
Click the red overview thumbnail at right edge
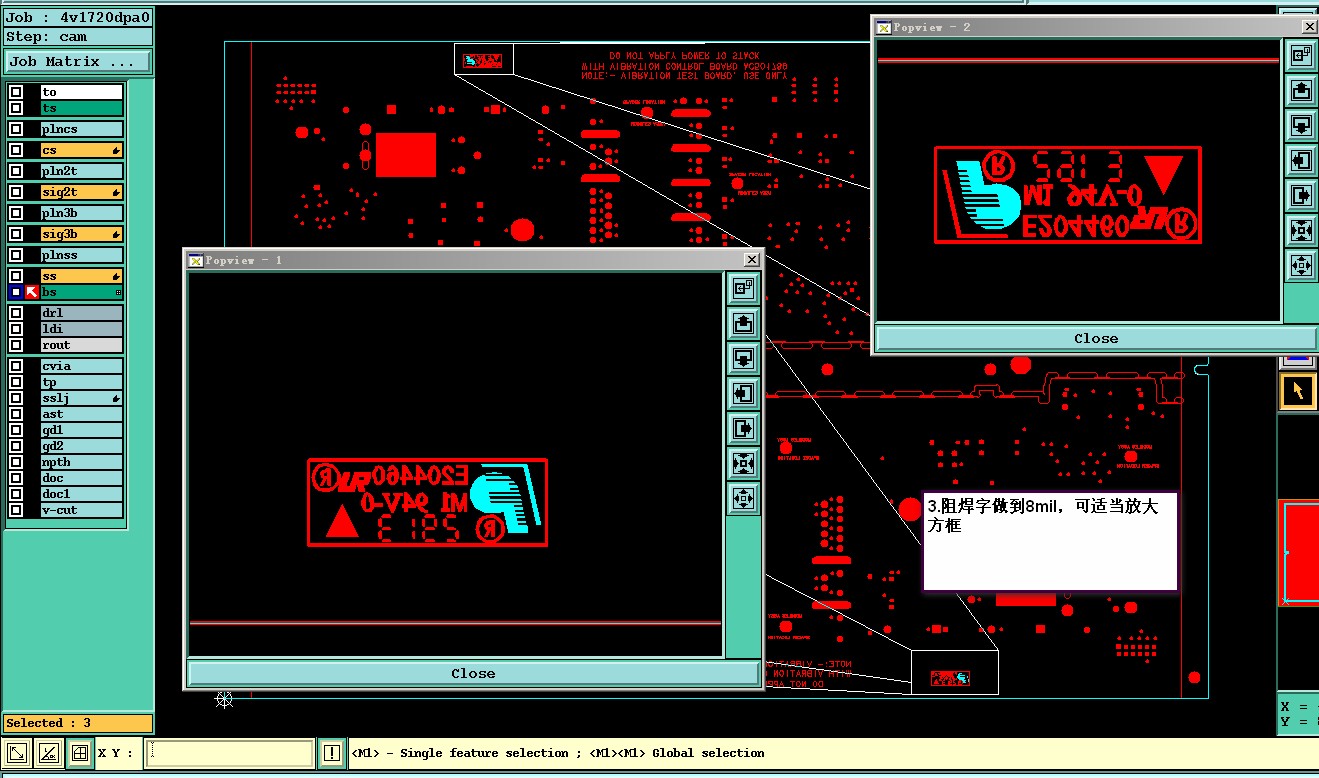[1299, 553]
